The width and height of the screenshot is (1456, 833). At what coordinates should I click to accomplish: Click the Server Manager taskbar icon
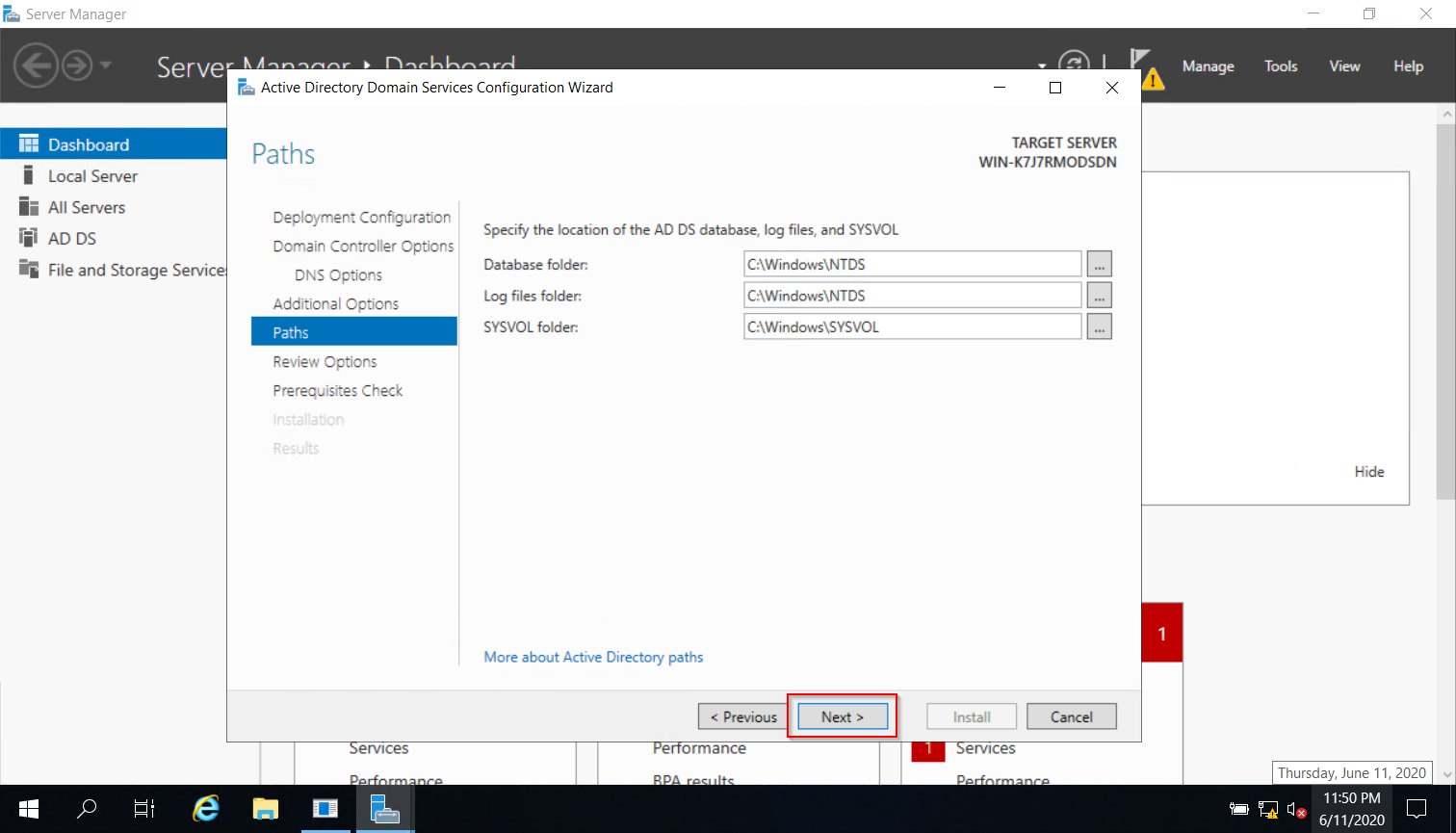click(x=385, y=808)
